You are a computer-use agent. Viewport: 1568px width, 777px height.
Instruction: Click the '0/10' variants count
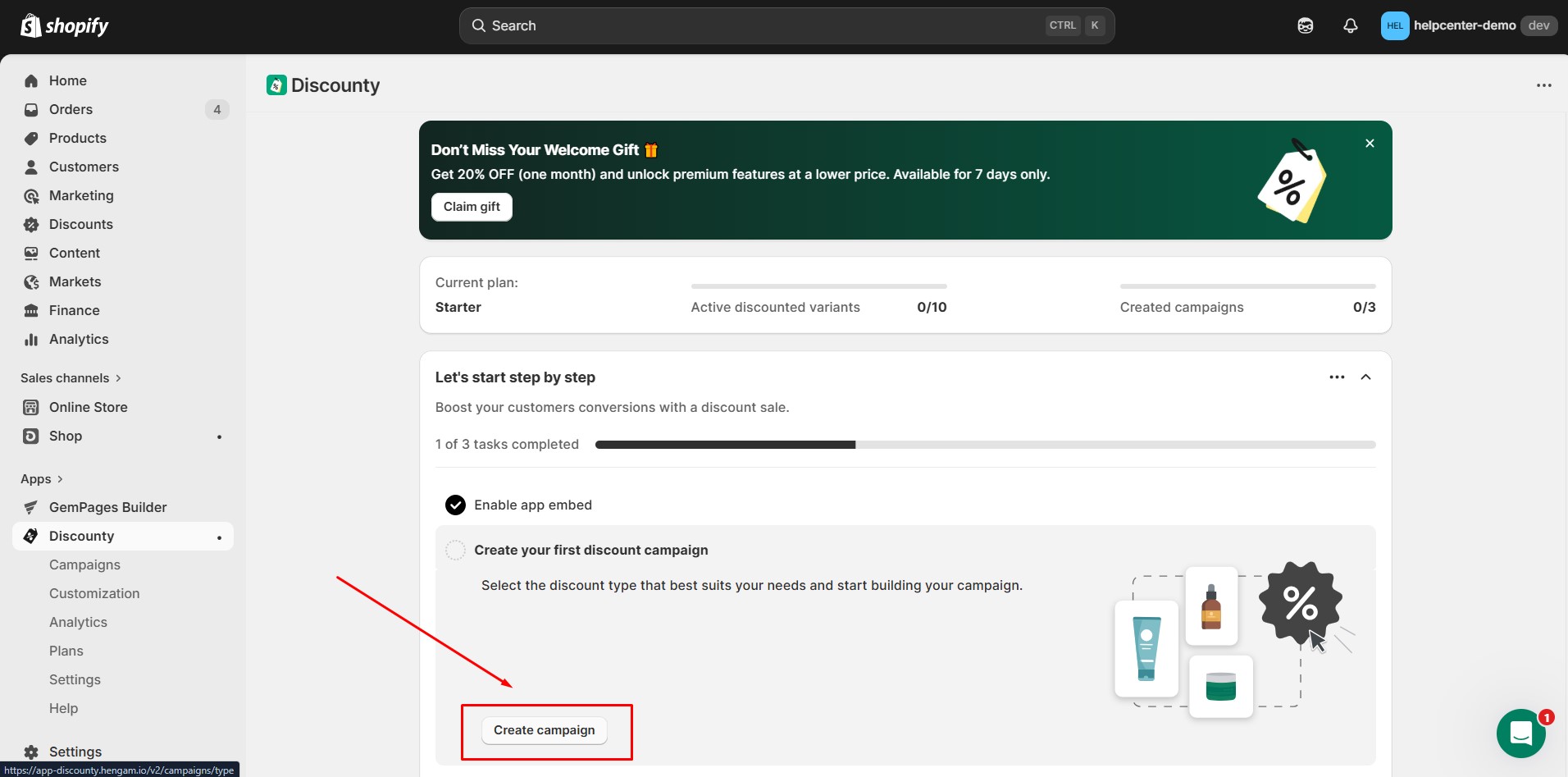click(x=932, y=307)
